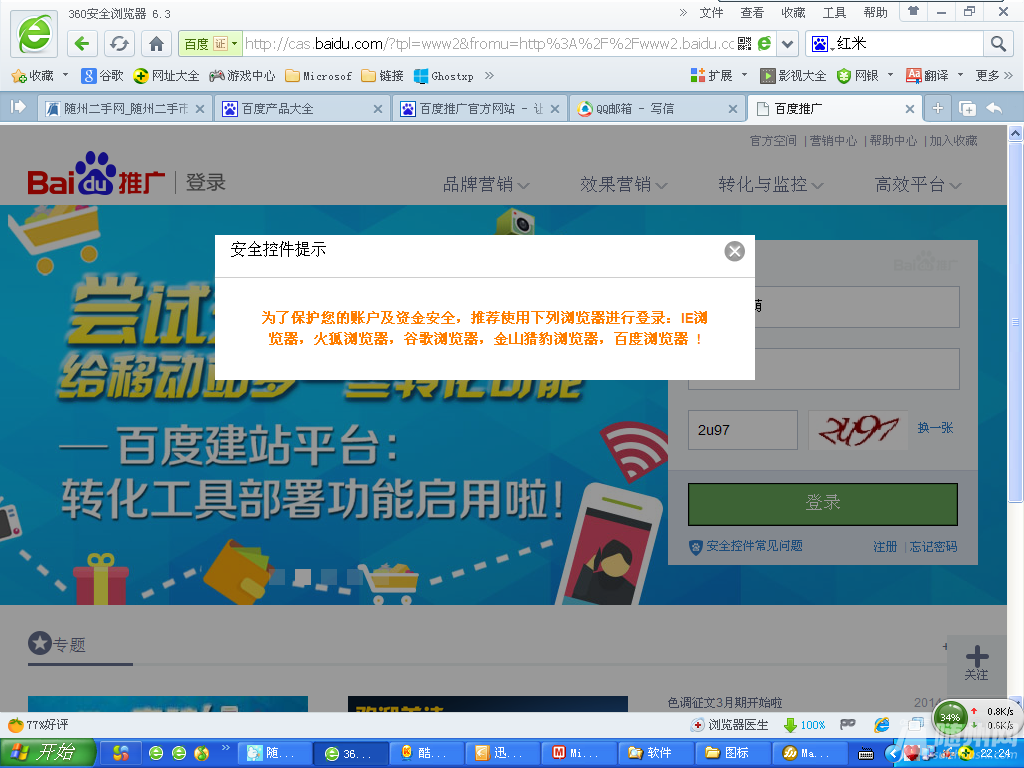The width and height of the screenshot is (1024, 768).
Task: Click the green e compatibility mode icon
Action: click(764, 44)
